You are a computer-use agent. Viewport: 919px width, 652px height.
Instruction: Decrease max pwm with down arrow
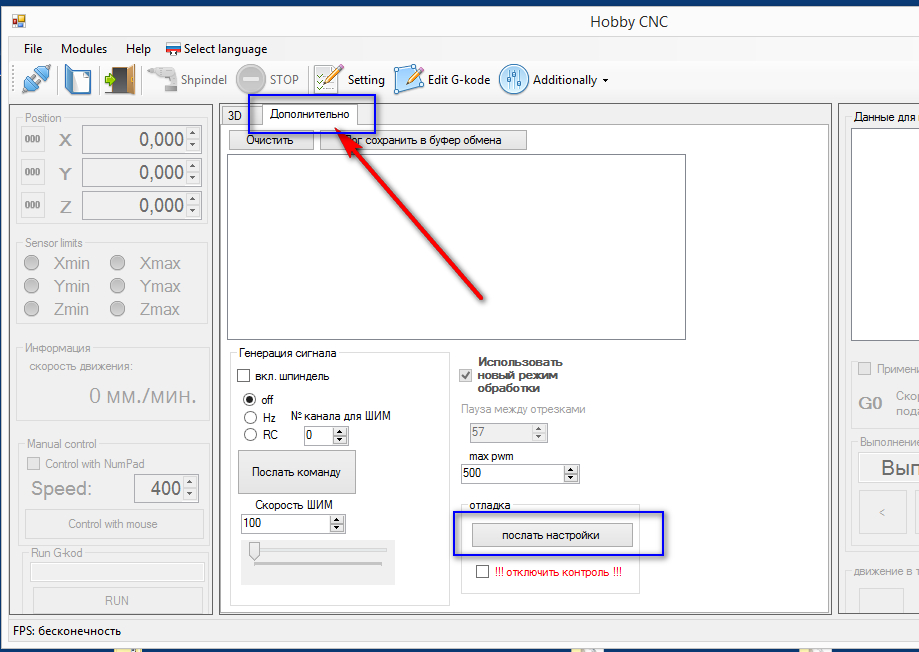[x=571, y=478]
